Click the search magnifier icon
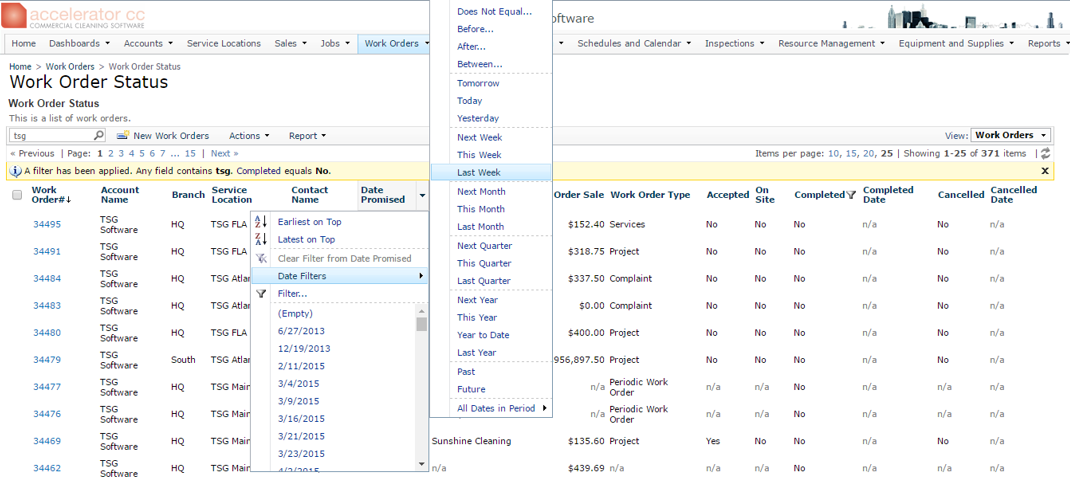This screenshot has height=486, width=1070. (98, 135)
